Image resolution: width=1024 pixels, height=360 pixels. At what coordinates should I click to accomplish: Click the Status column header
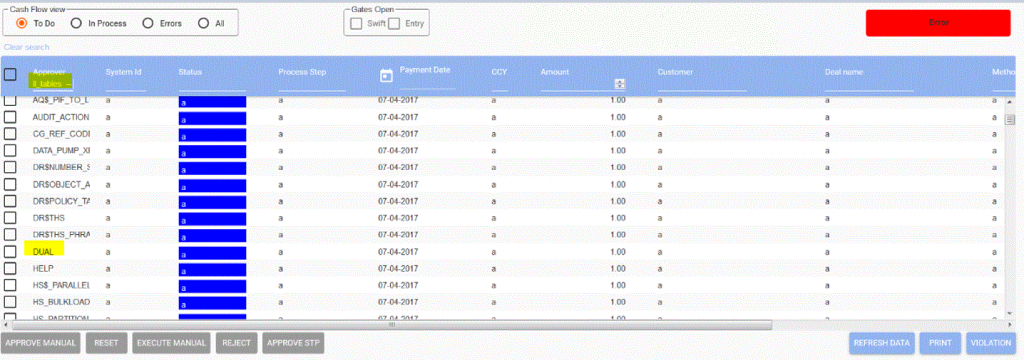pos(190,71)
